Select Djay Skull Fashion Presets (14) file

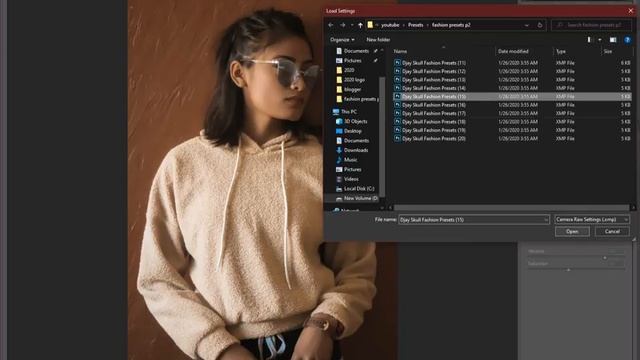click(x=512, y=88)
